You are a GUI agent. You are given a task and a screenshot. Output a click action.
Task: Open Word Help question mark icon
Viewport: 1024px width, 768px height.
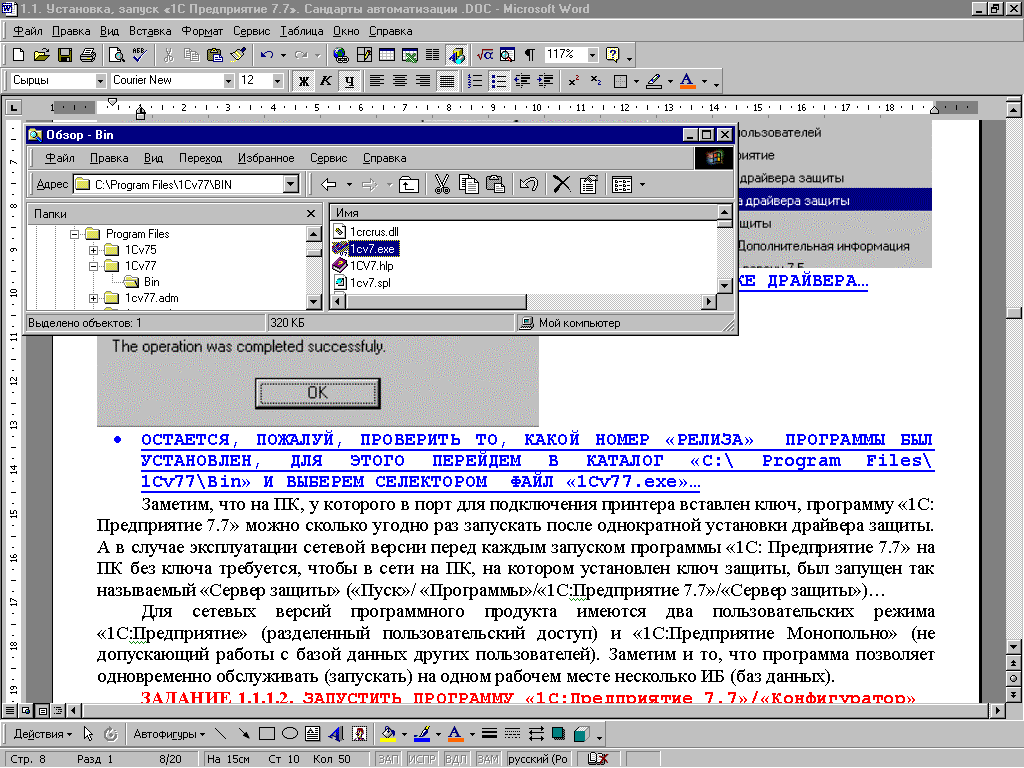tap(613, 55)
